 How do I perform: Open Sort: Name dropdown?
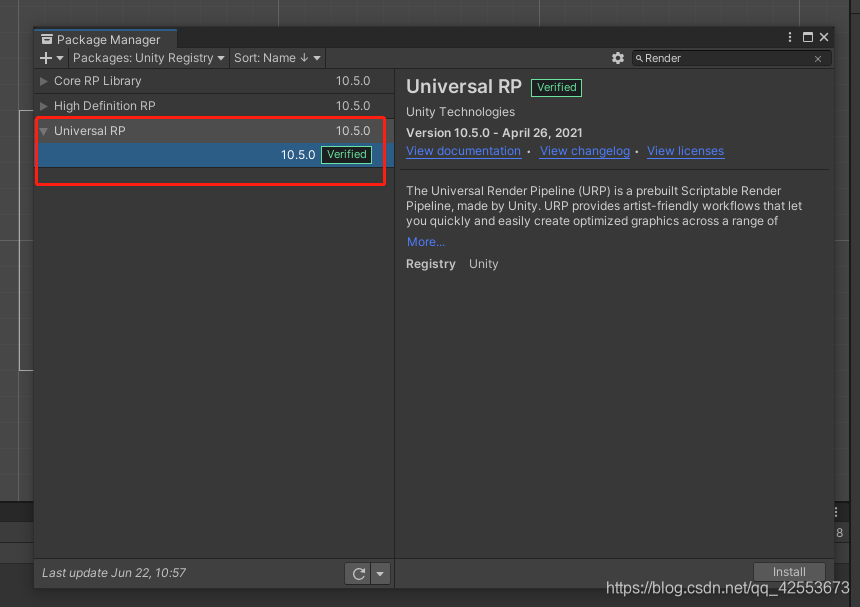pyautogui.click(x=277, y=58)
